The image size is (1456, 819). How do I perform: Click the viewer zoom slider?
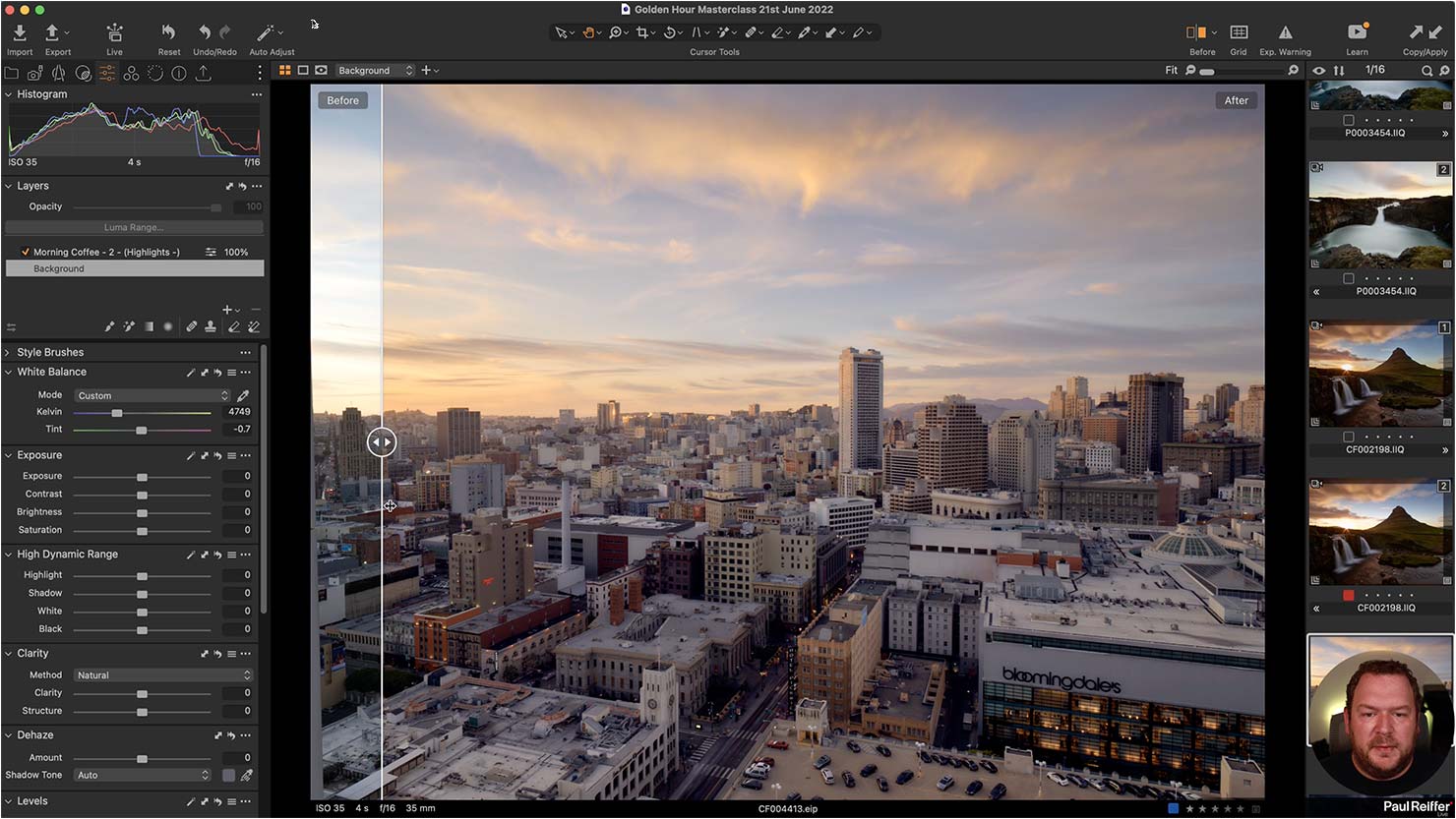[1244, 71]
